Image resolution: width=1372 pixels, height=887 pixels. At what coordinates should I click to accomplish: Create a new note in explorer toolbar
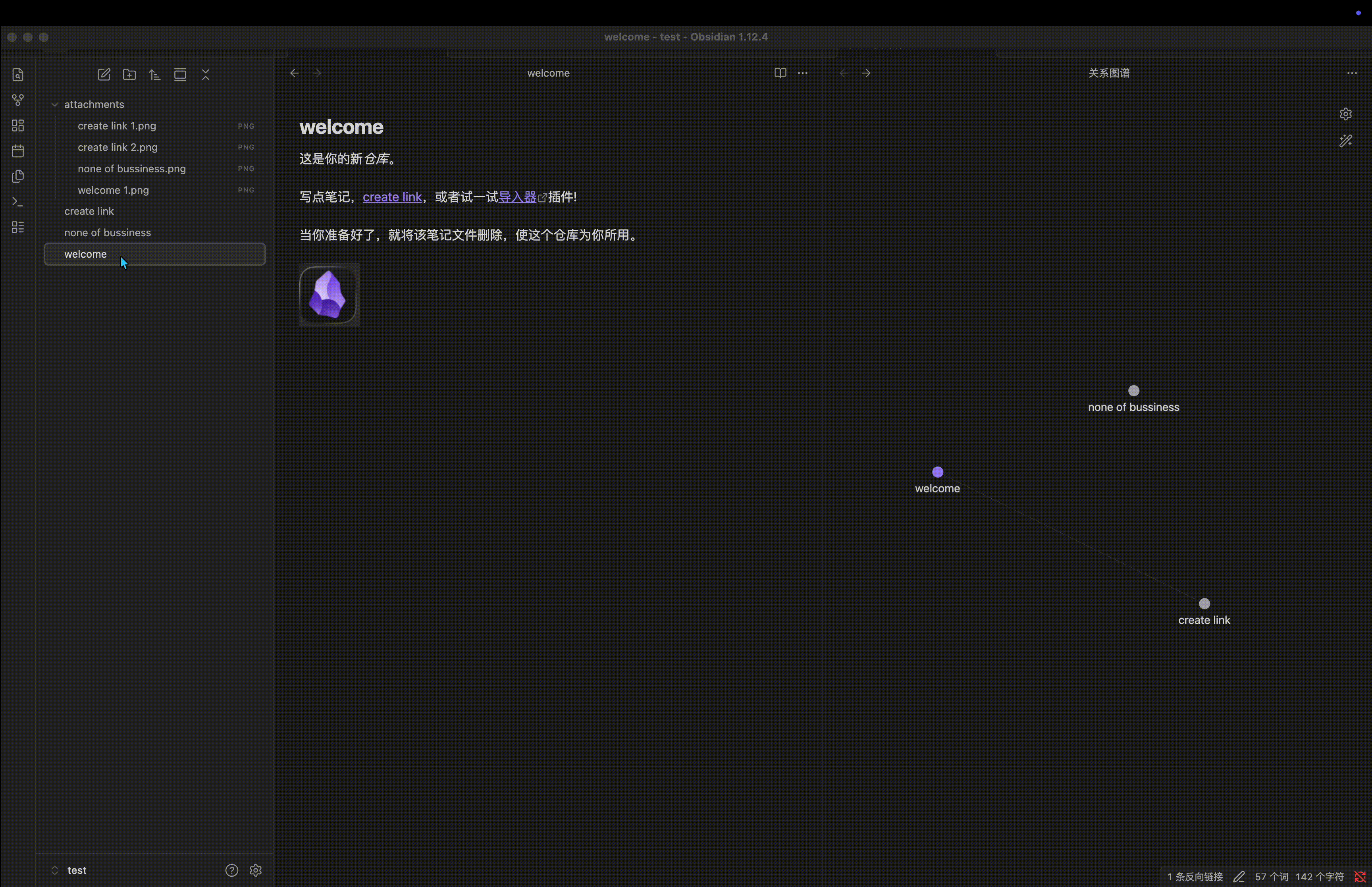tap(104, 75)
